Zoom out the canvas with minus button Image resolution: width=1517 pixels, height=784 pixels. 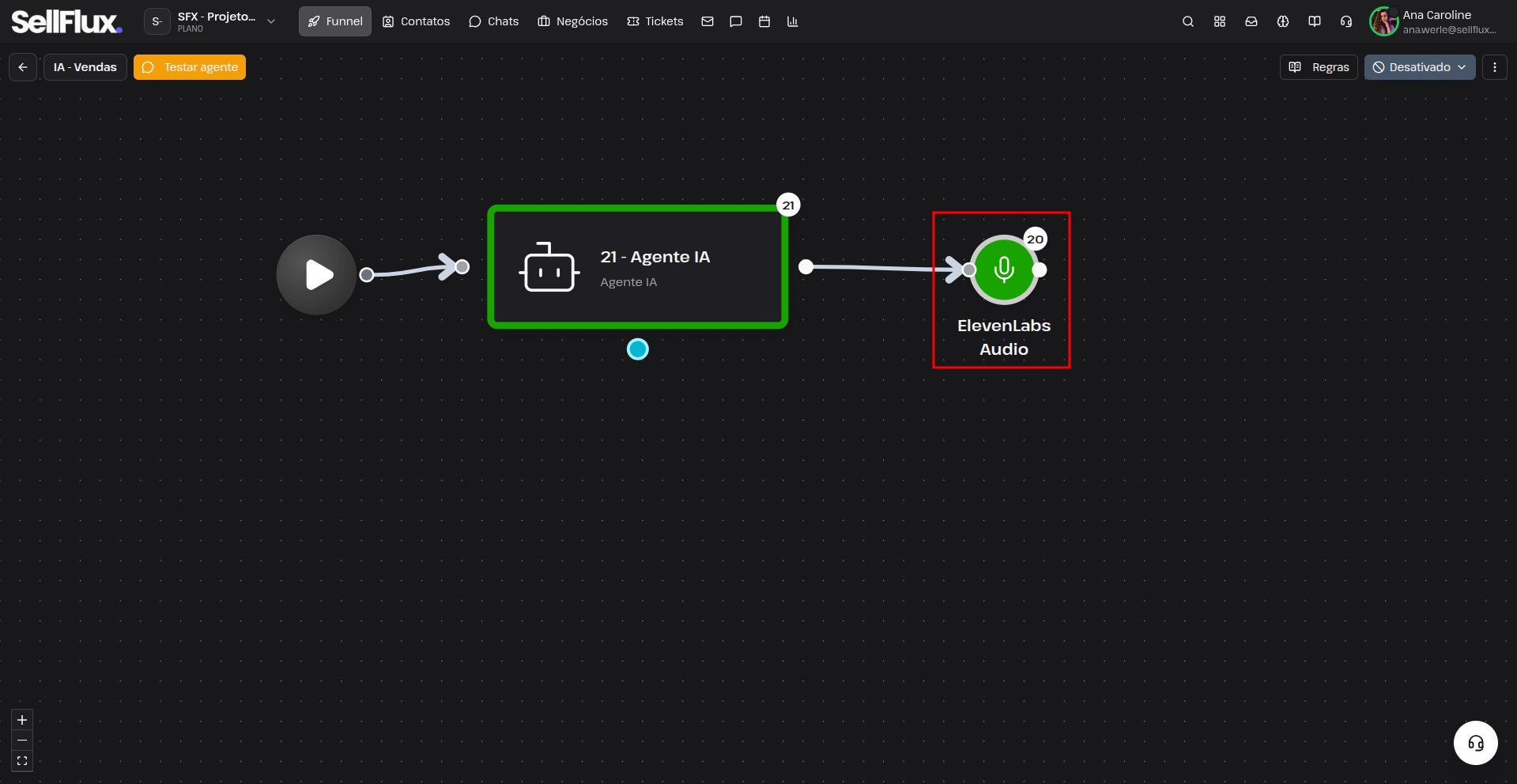pos(22,741)
